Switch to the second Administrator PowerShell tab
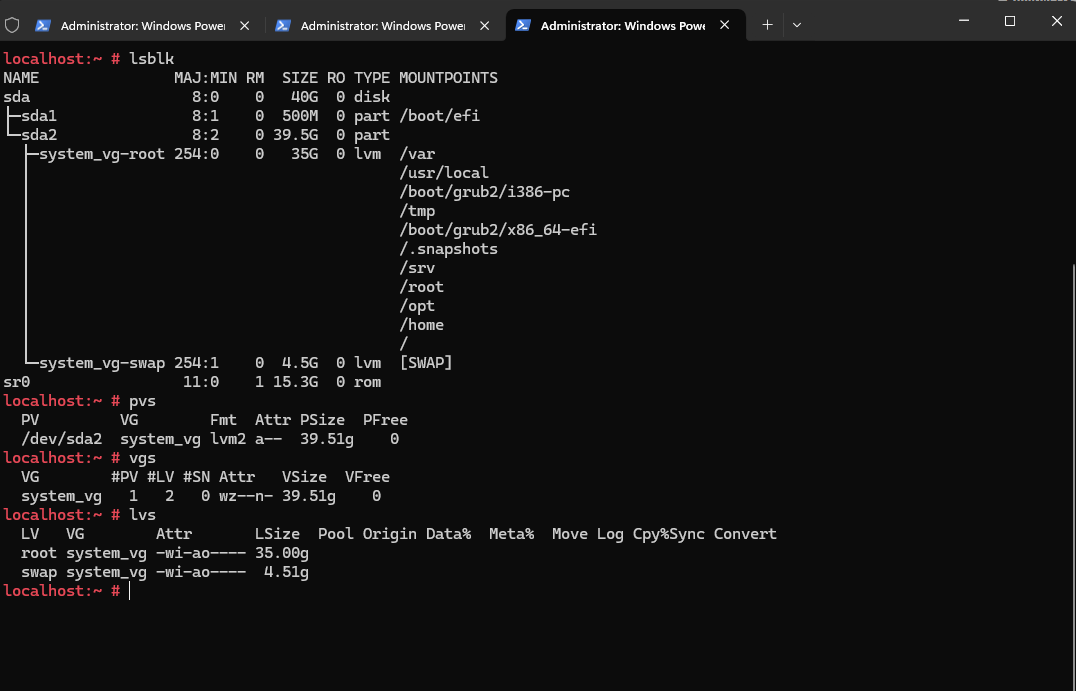This screenshot has width=1076, height=691. (383, 25)
